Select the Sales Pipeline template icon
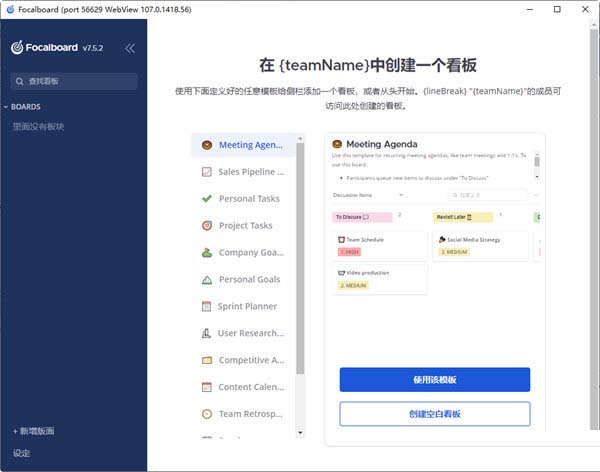This screenshot has height=472, width=600. pyautogui.click(x=206, y=172)
